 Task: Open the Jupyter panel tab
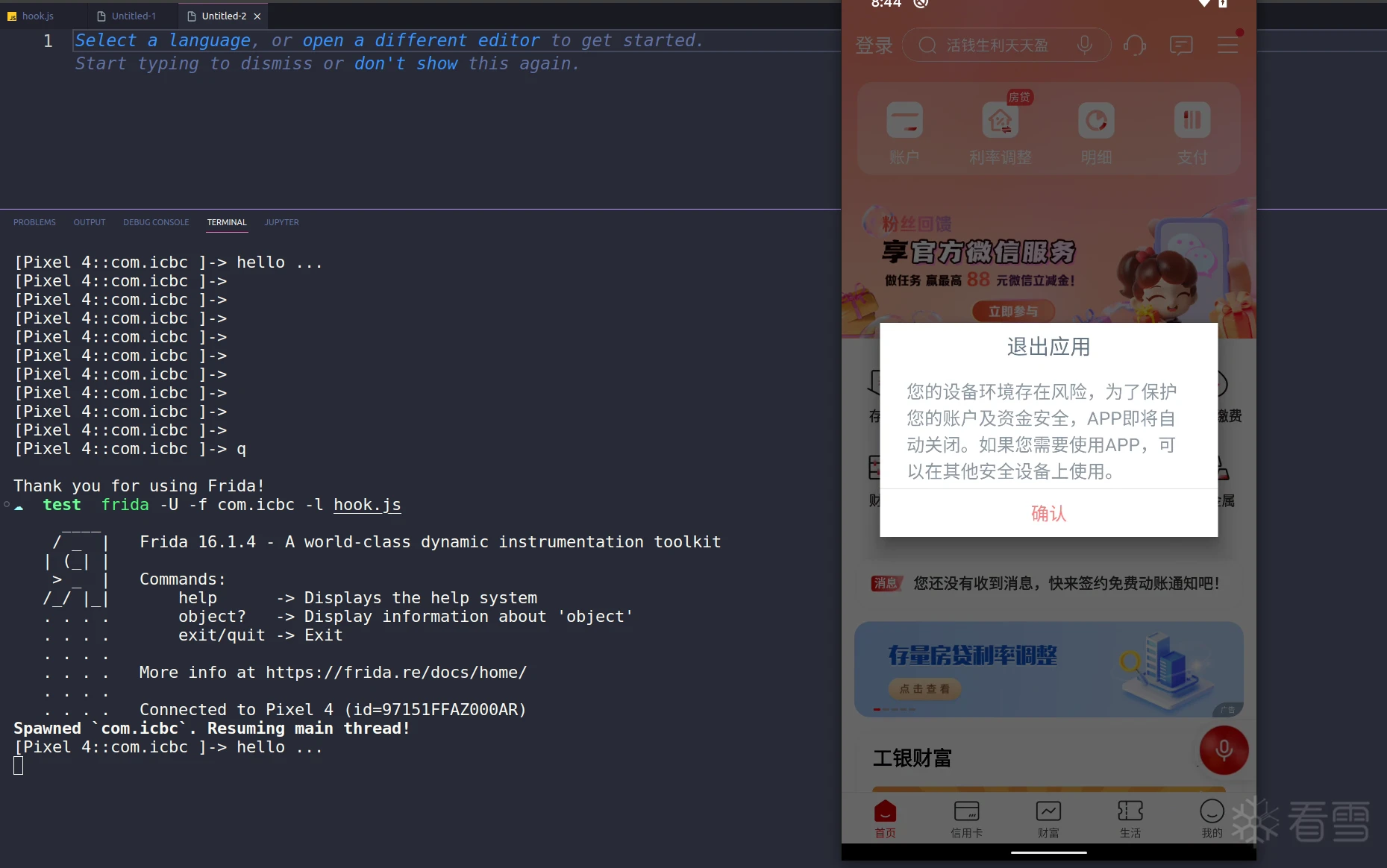point(281,222)
